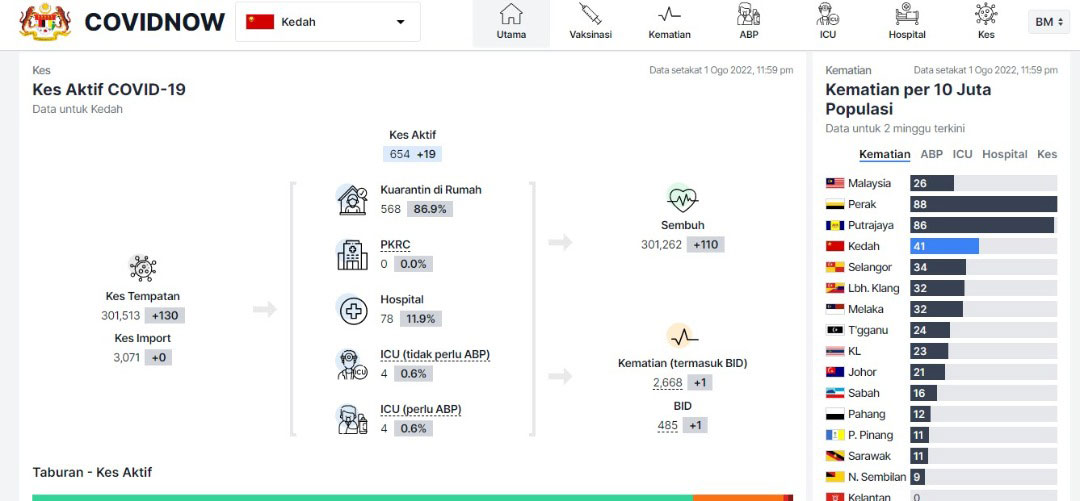Open the Utama home icon tab

511,14
